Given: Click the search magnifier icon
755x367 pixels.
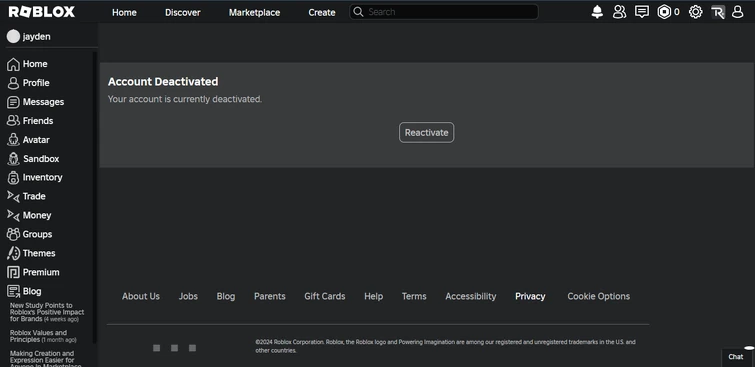Looking at the screenshot, I should 358,12.
